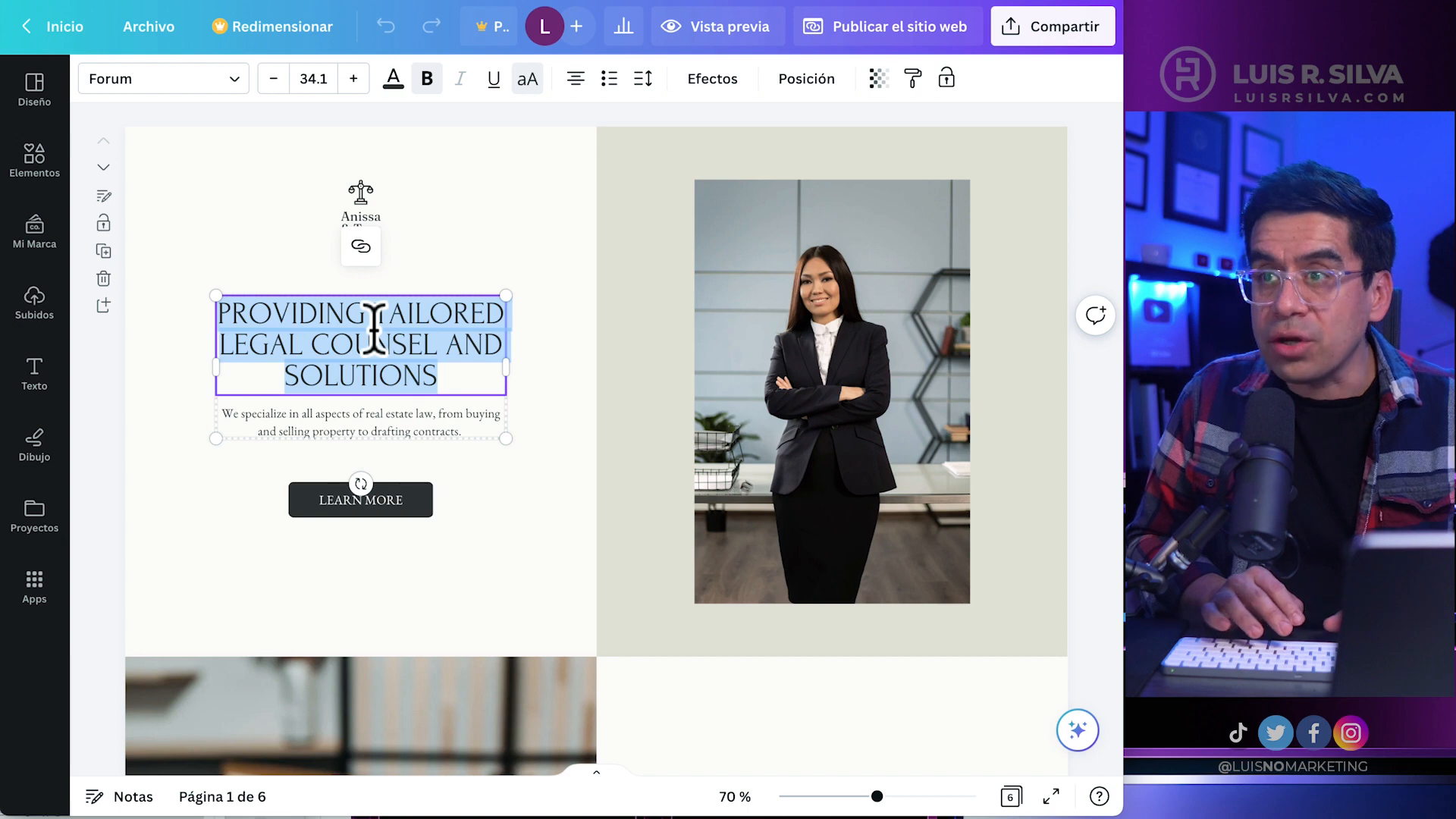This screenshot has height=819, width=1456.
Task: Add a new page icon
Action: click(x=103, y=306)
